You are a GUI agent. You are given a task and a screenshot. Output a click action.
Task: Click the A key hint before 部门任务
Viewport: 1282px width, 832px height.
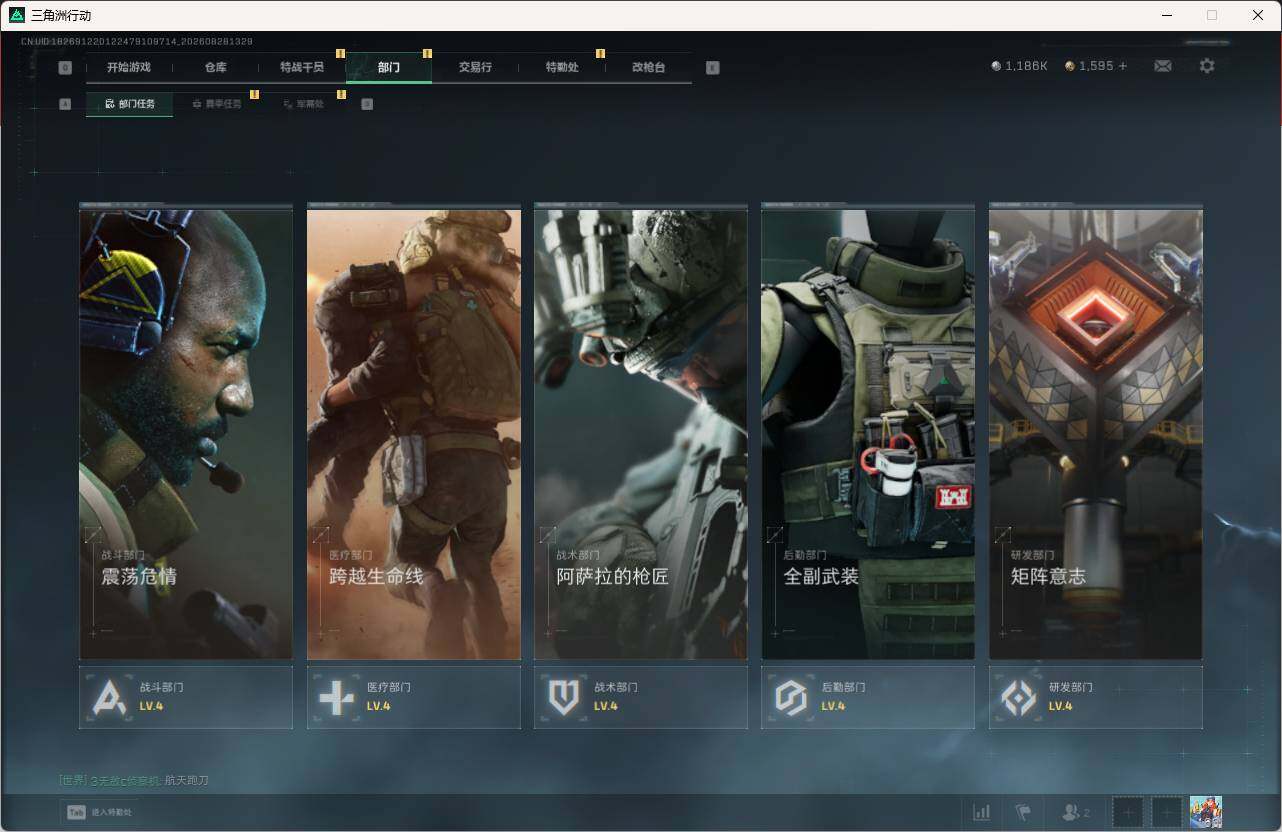click(x=65, y=103)
